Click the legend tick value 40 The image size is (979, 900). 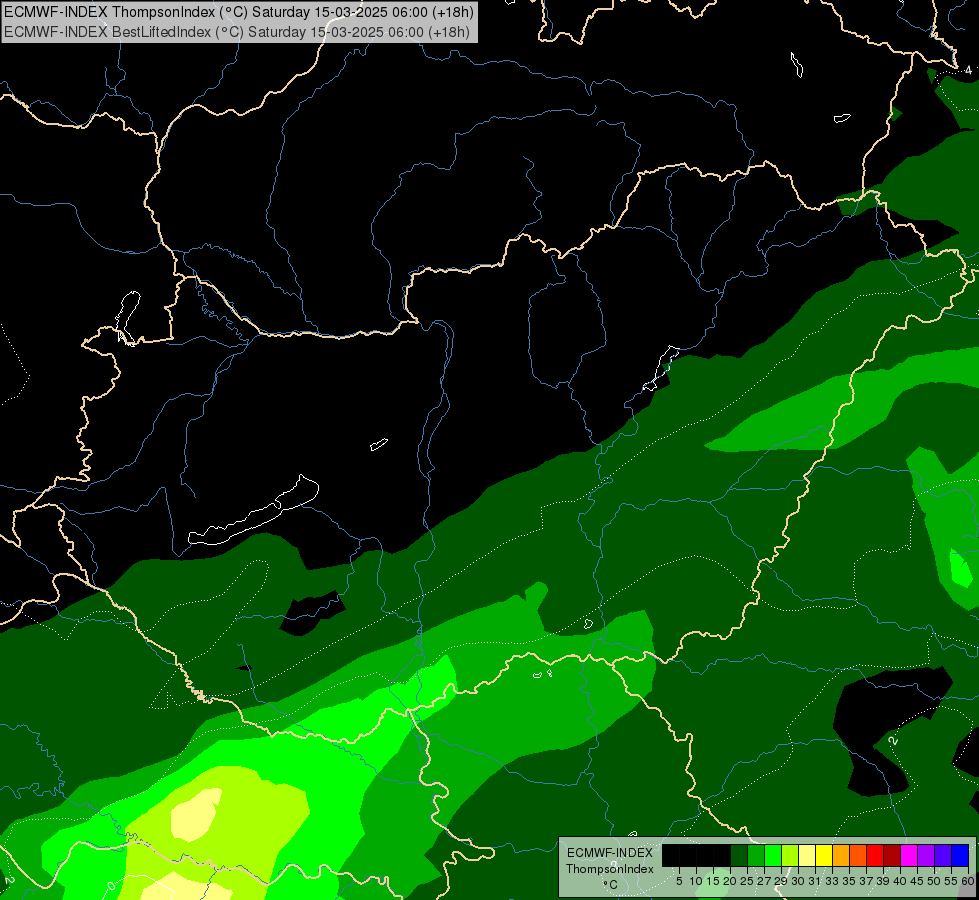(900, 881)
